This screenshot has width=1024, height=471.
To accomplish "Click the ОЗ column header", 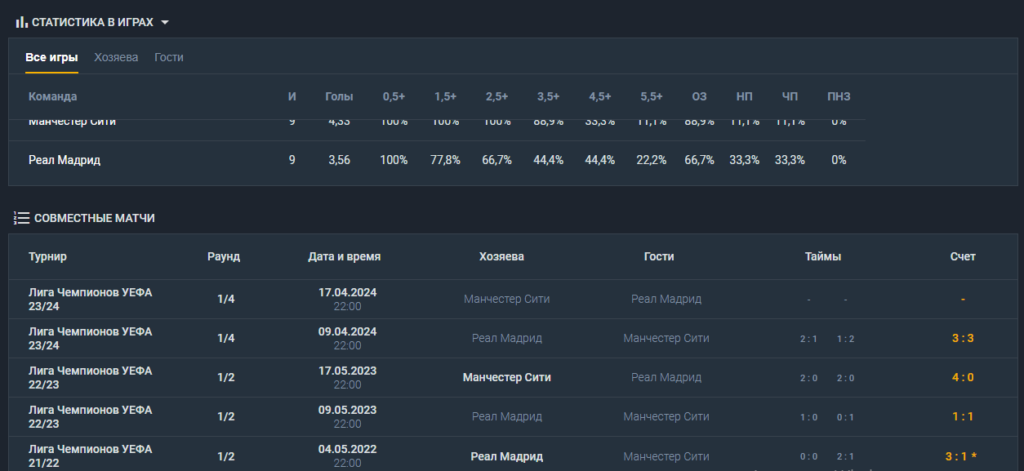I will (699, 97).
